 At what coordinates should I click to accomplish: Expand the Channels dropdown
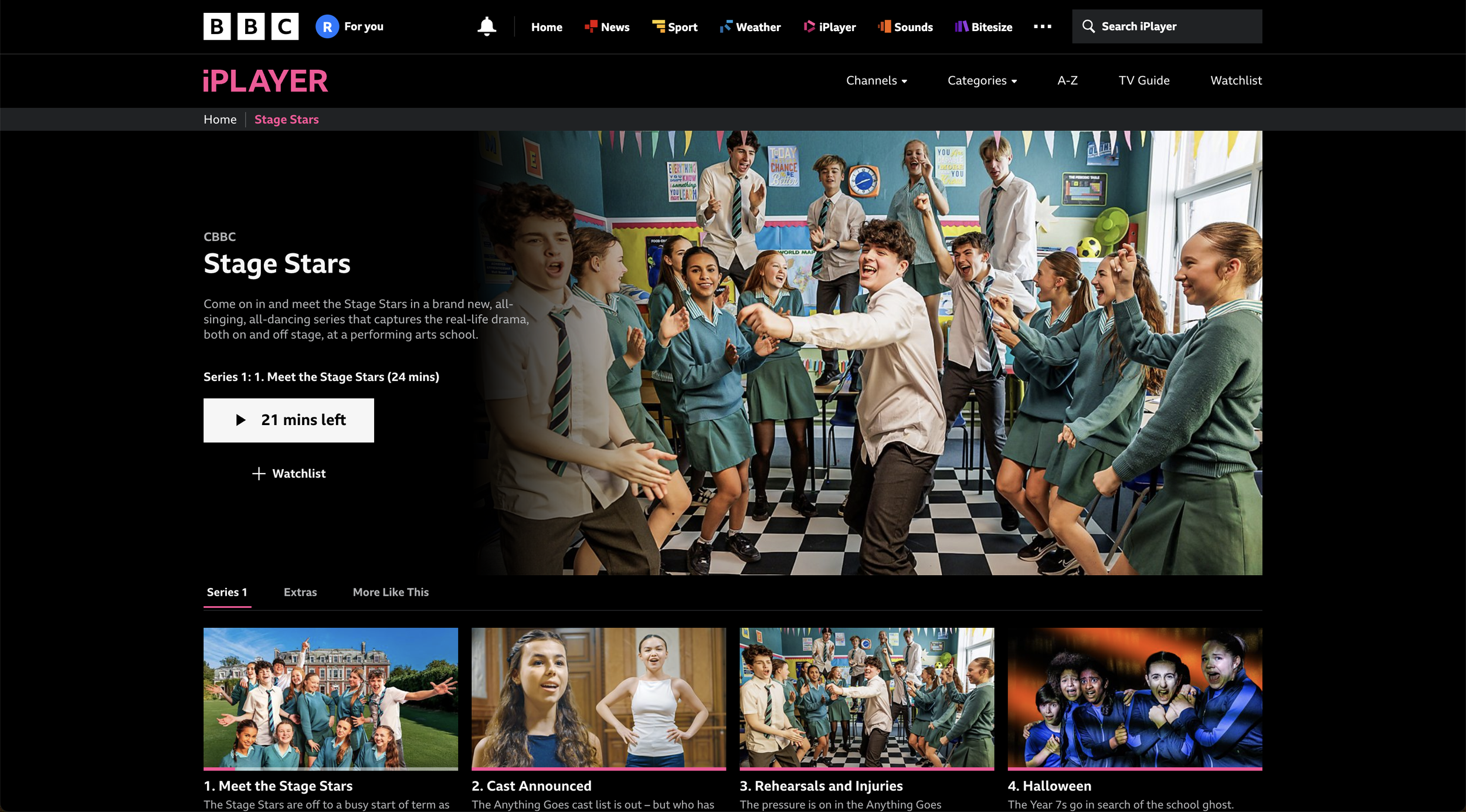click(x=876, y=80)
